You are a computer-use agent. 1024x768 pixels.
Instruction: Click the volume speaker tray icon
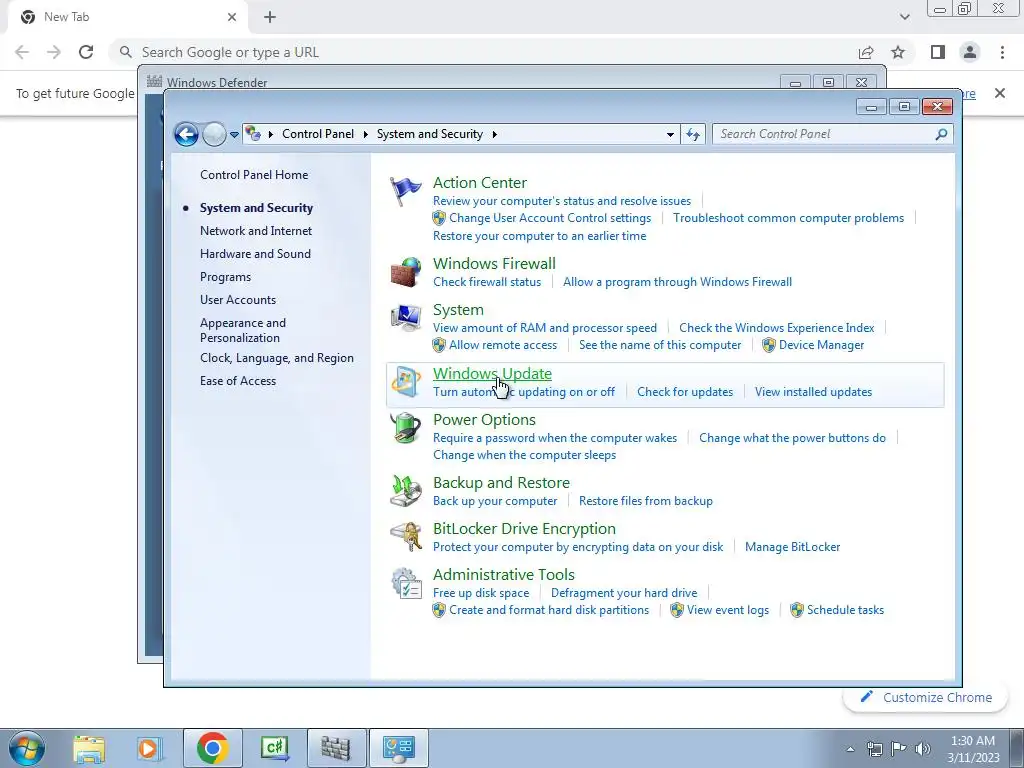(x=923, y=749)
